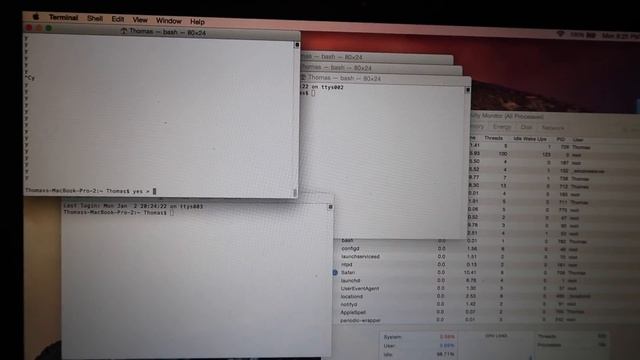Click the Safari compass icon in process list

[335, 272]
